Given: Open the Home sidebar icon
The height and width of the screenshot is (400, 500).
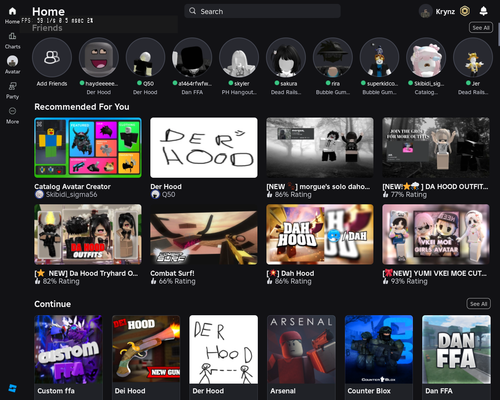Looking at the screenshot, I should tap(12, 11).
